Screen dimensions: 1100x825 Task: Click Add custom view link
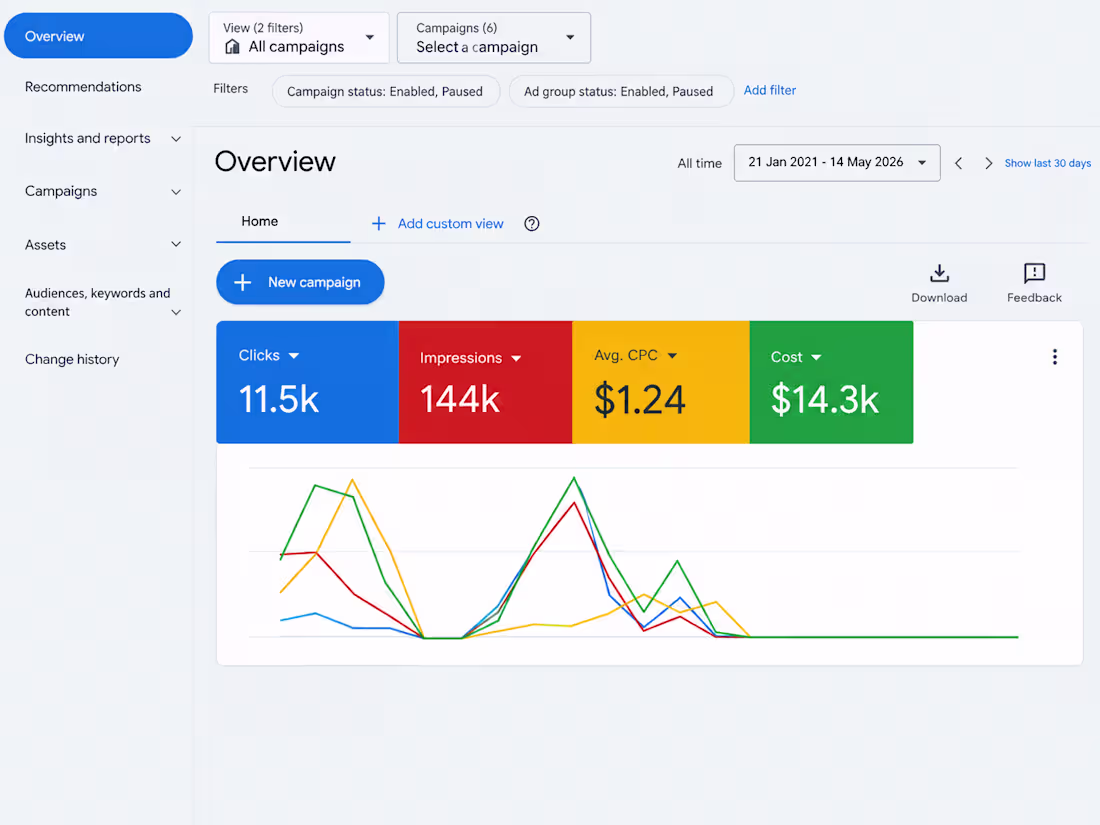(x=450, y=224)
